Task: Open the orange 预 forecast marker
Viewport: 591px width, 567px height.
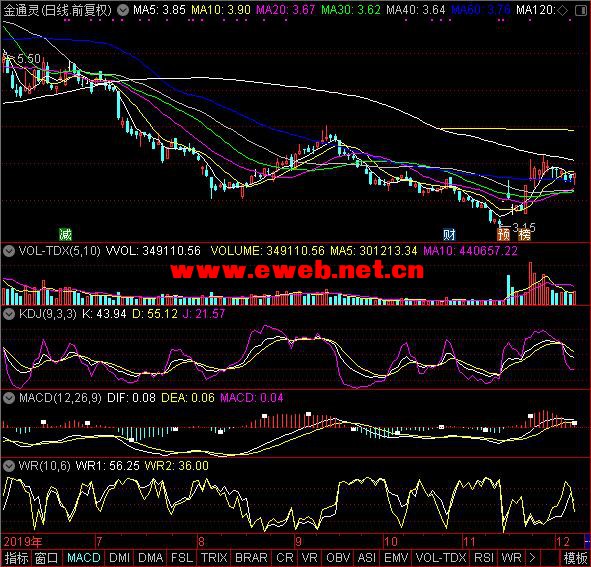Action: pos(504,234)
